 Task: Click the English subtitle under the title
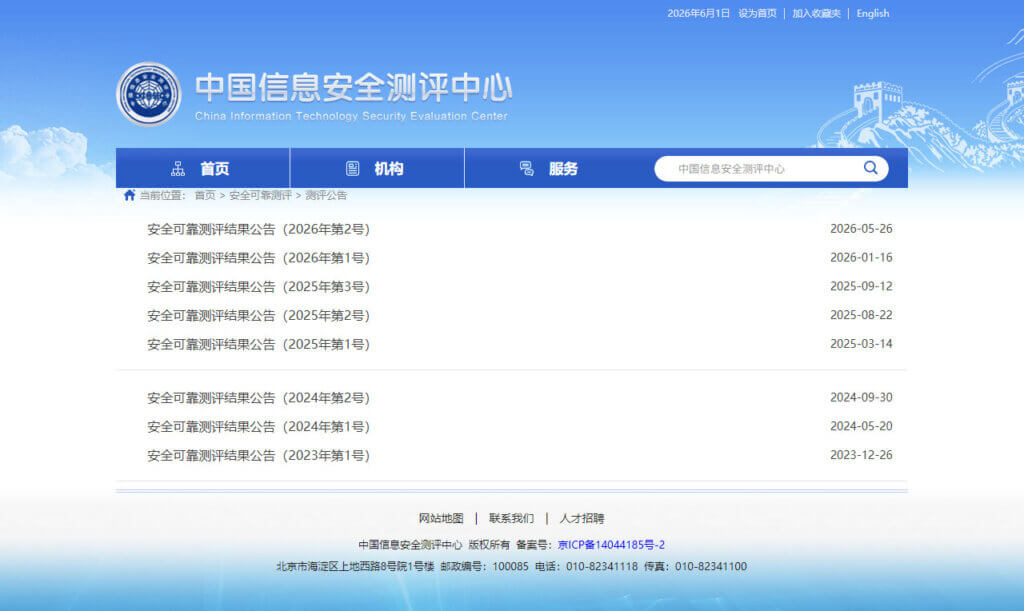[x=351, y=116]
